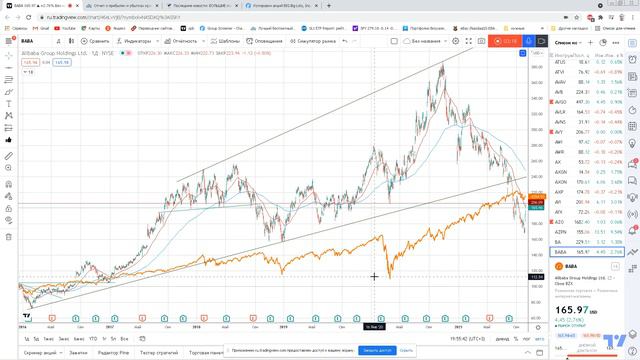Open the candlestick chart style selector
The width and height of the screenshot is (640, 360).
click(71, 41)
